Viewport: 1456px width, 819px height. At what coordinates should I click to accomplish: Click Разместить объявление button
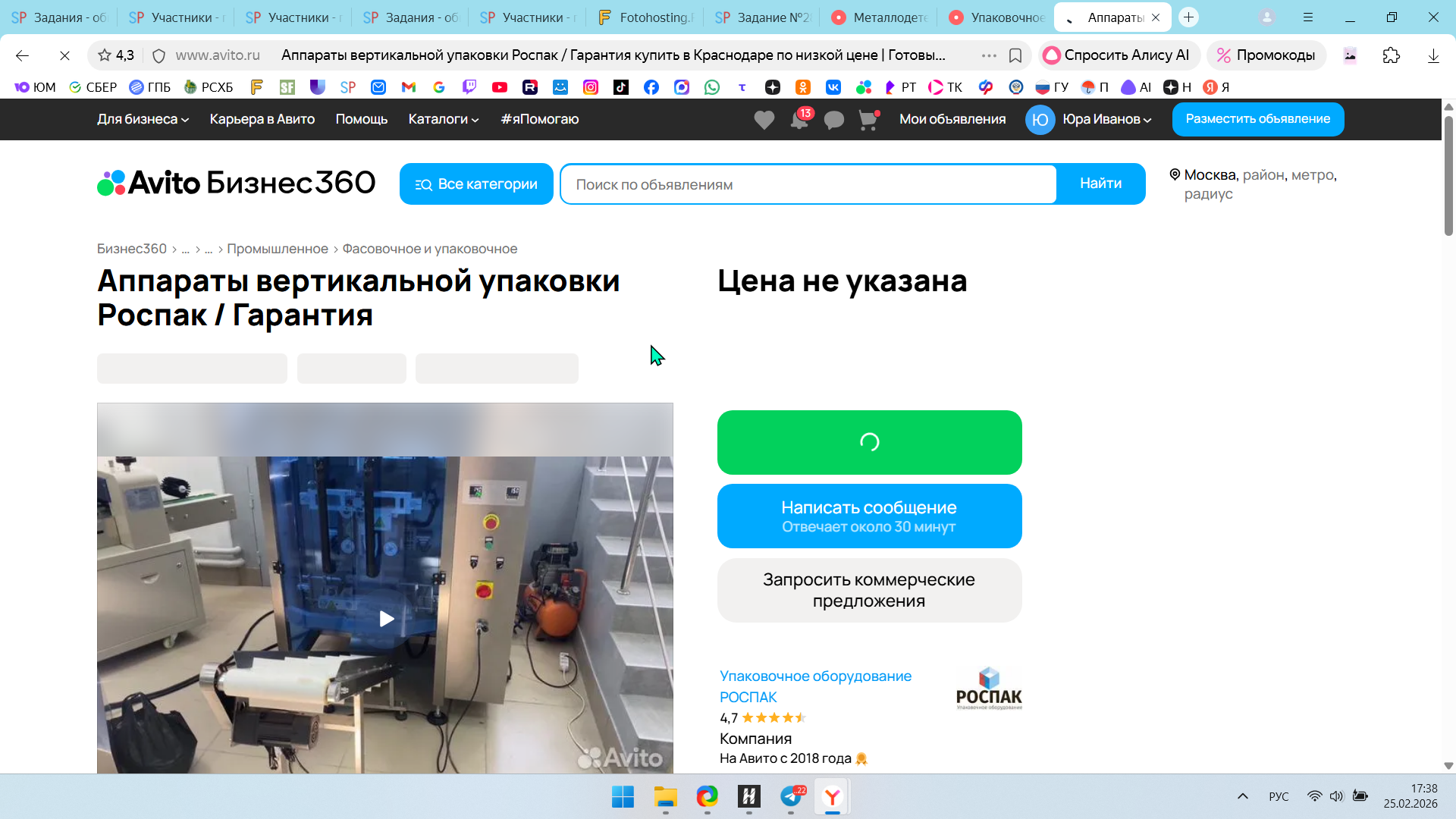(1257, 119)
